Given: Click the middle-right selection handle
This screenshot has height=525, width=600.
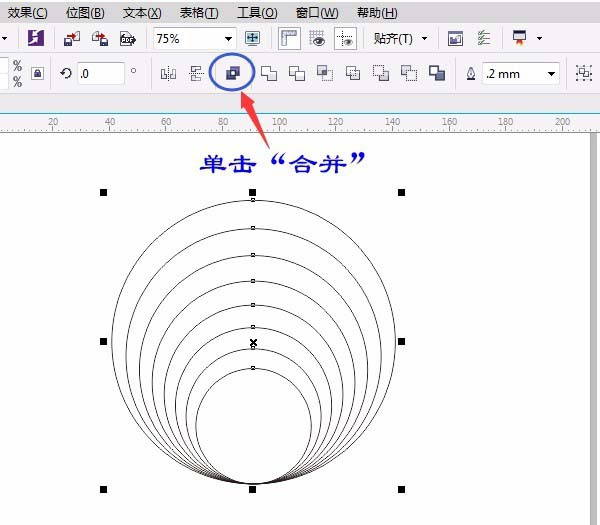Looking at the screenshot, I should [401, 341].
